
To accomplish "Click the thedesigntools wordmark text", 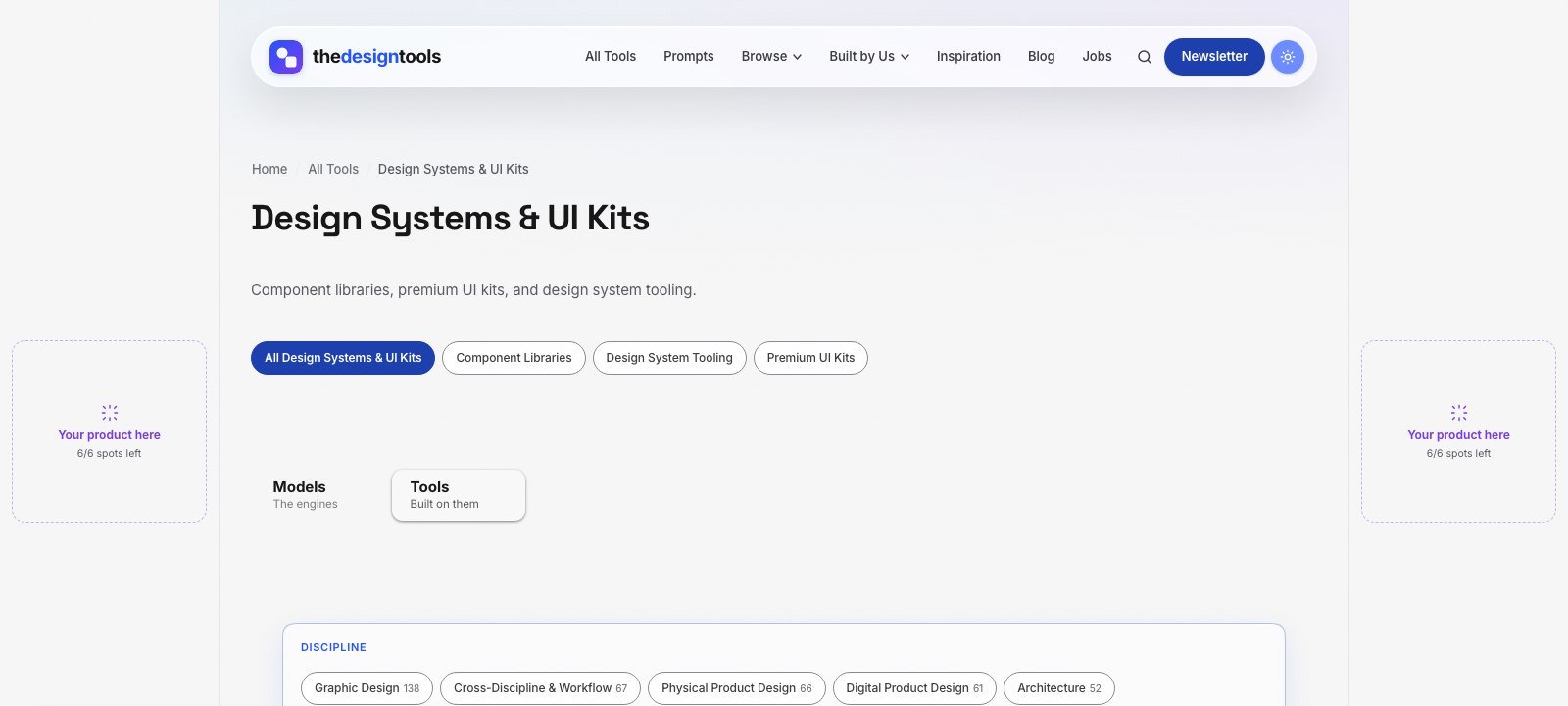I will click(x=376, y=57).
